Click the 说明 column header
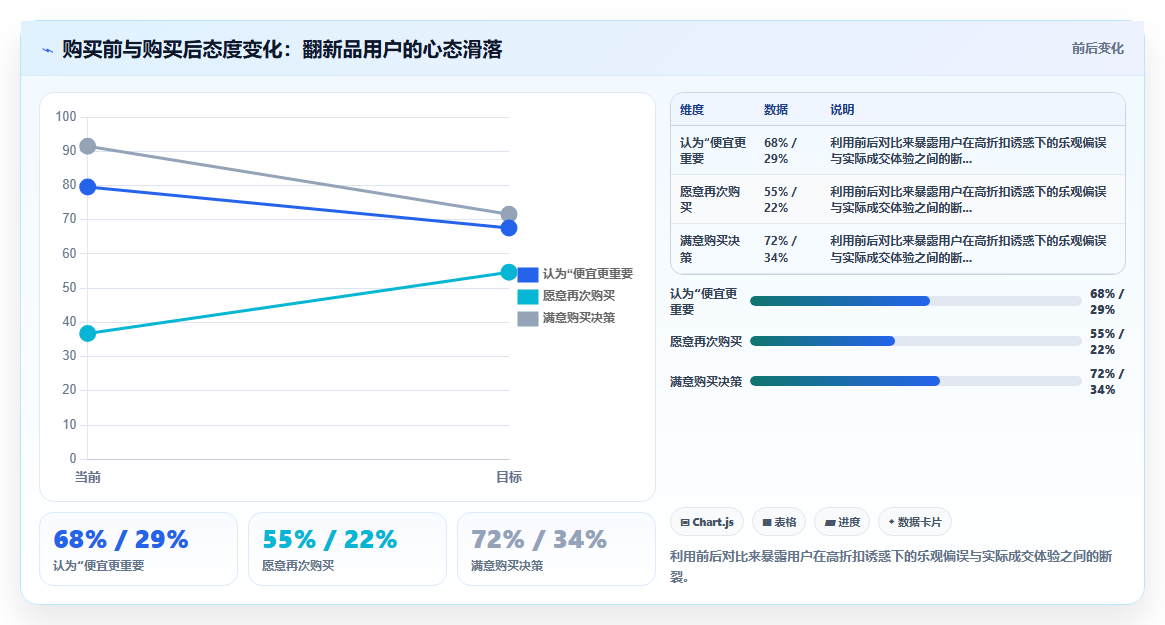The height and width of the screenshot is (625, 1165). click(842, 110)
